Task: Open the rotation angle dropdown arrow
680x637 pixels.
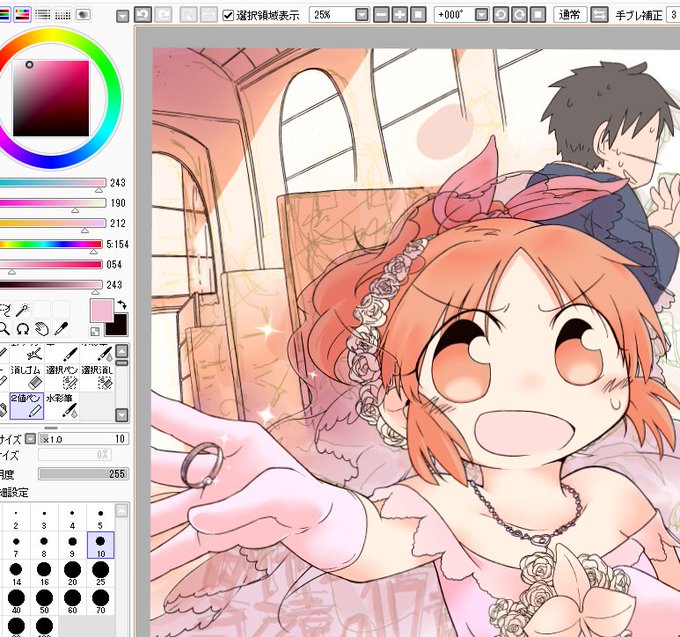Action: 481,15
